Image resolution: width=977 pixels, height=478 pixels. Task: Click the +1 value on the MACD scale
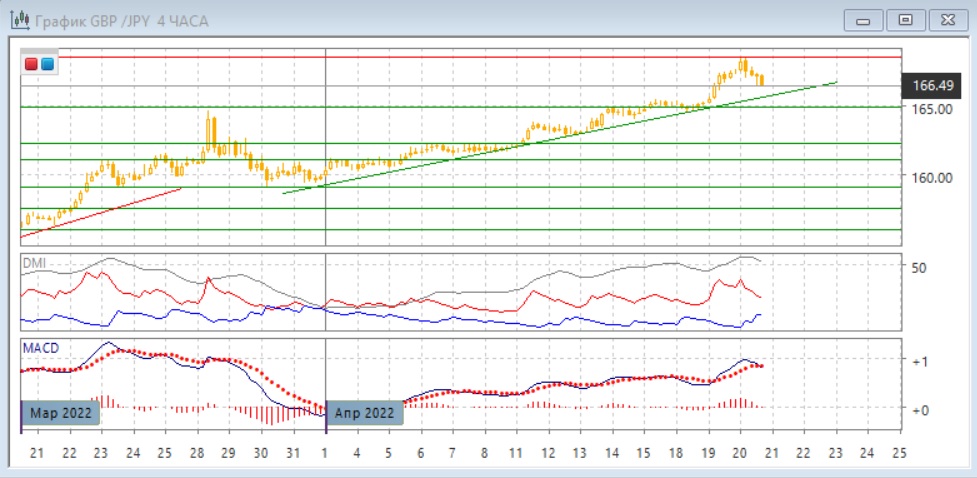pos(920,361)
